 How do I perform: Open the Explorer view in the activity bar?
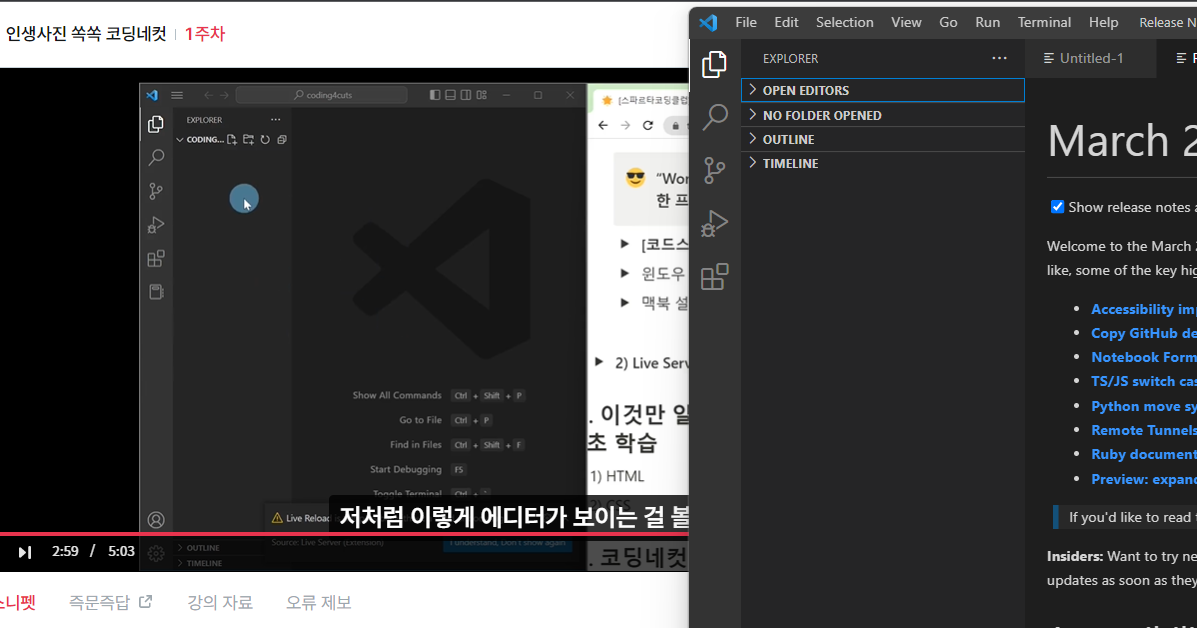point(715,64)
